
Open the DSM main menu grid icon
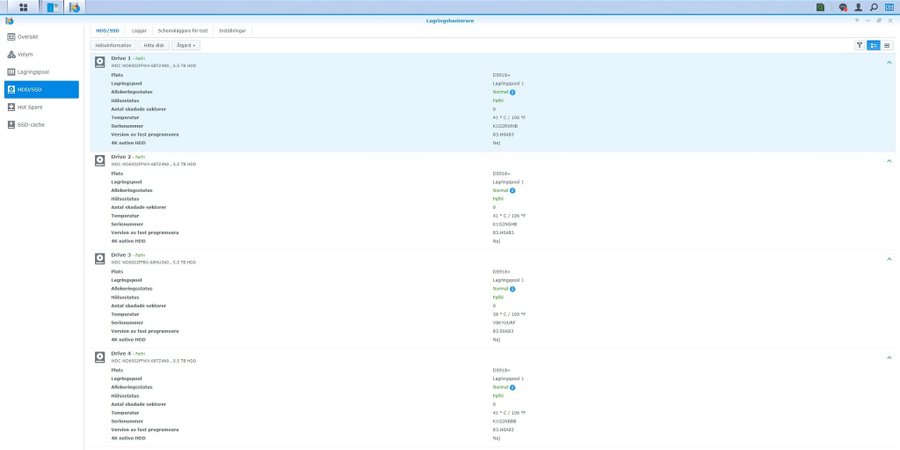coord(23,7)
